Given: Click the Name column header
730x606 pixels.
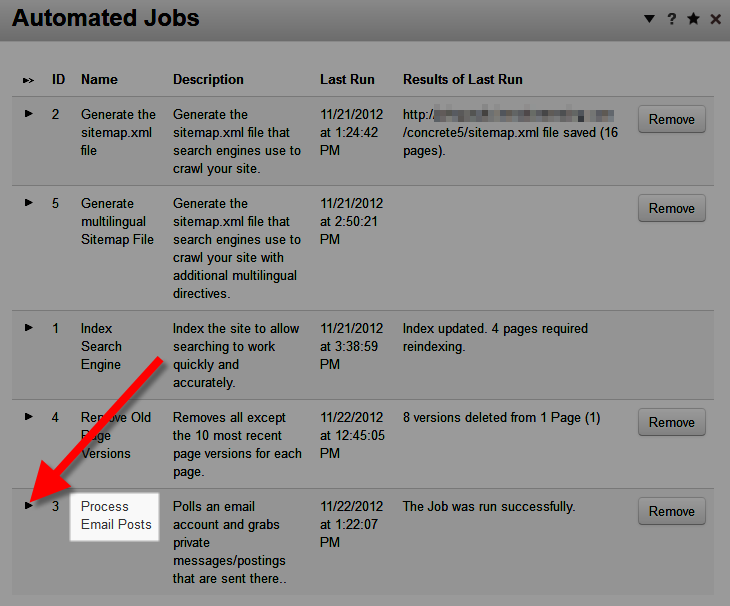Looking at the screenshot, I should click(x=99, y=80).
